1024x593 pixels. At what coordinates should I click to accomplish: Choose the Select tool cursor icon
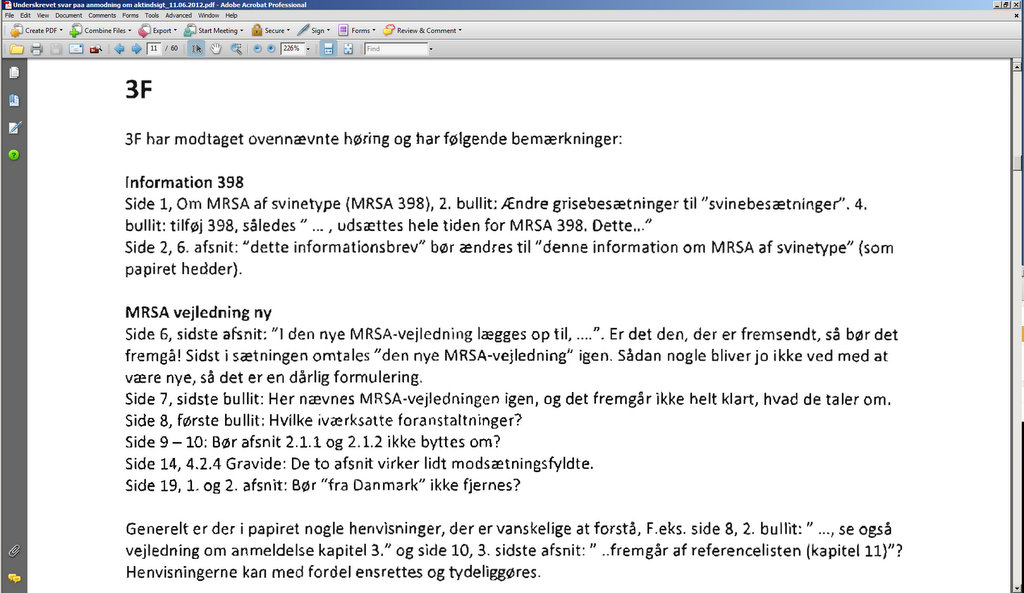point(196,49)
